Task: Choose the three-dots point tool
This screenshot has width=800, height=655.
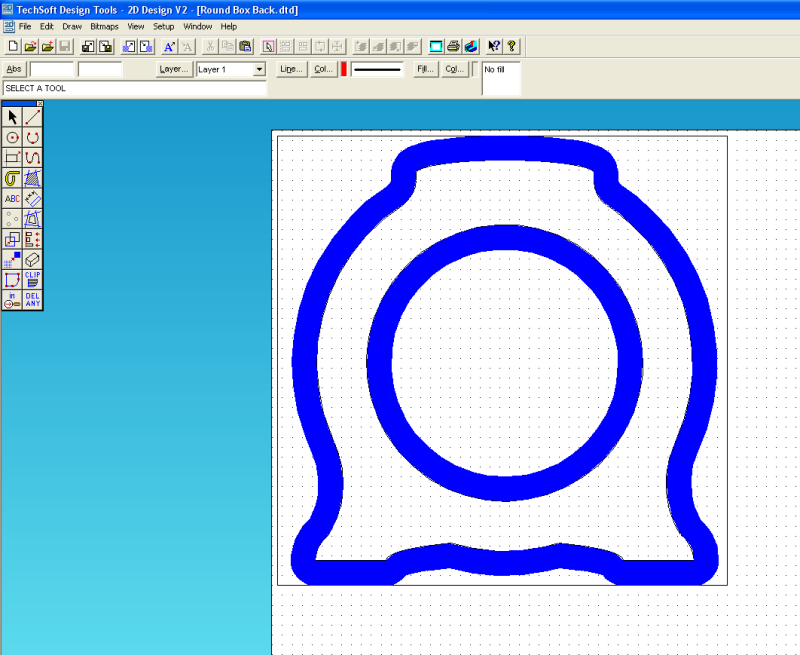Action: (x=12, y=219)
